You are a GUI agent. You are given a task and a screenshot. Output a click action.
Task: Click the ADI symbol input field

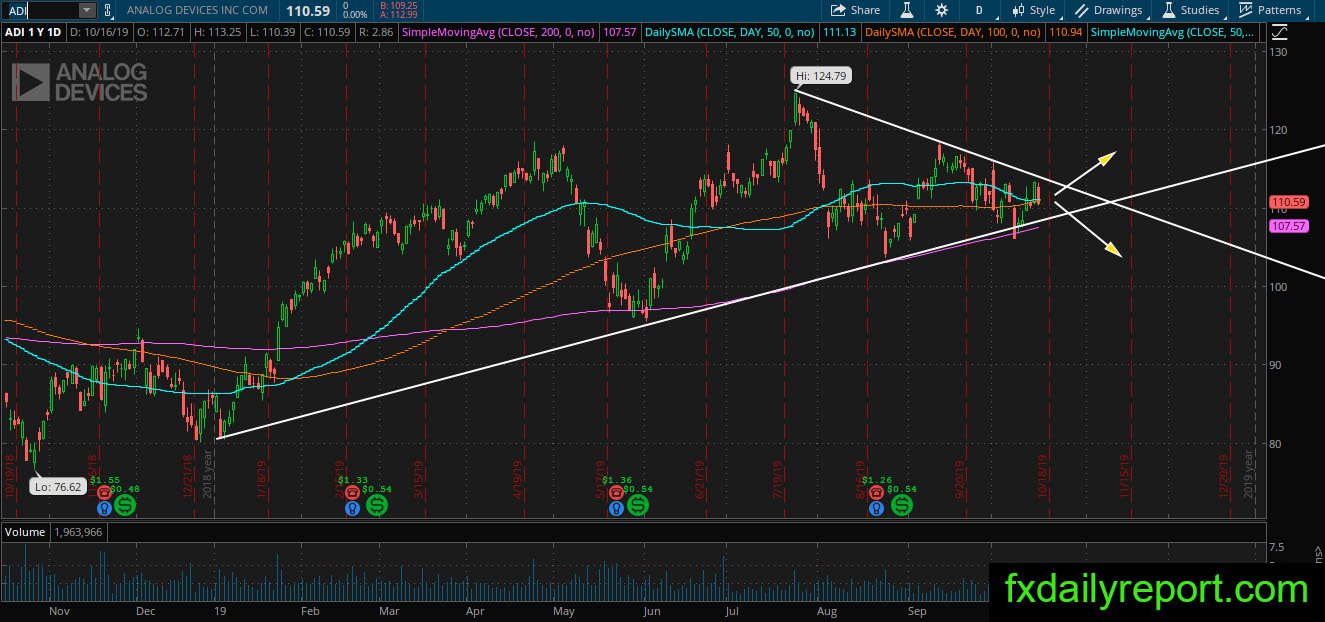point(41,10)
